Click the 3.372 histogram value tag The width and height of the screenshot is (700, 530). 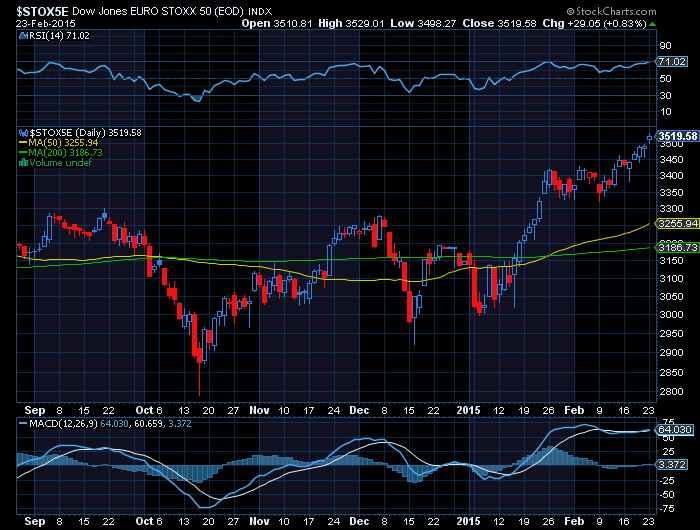(671, 464)
